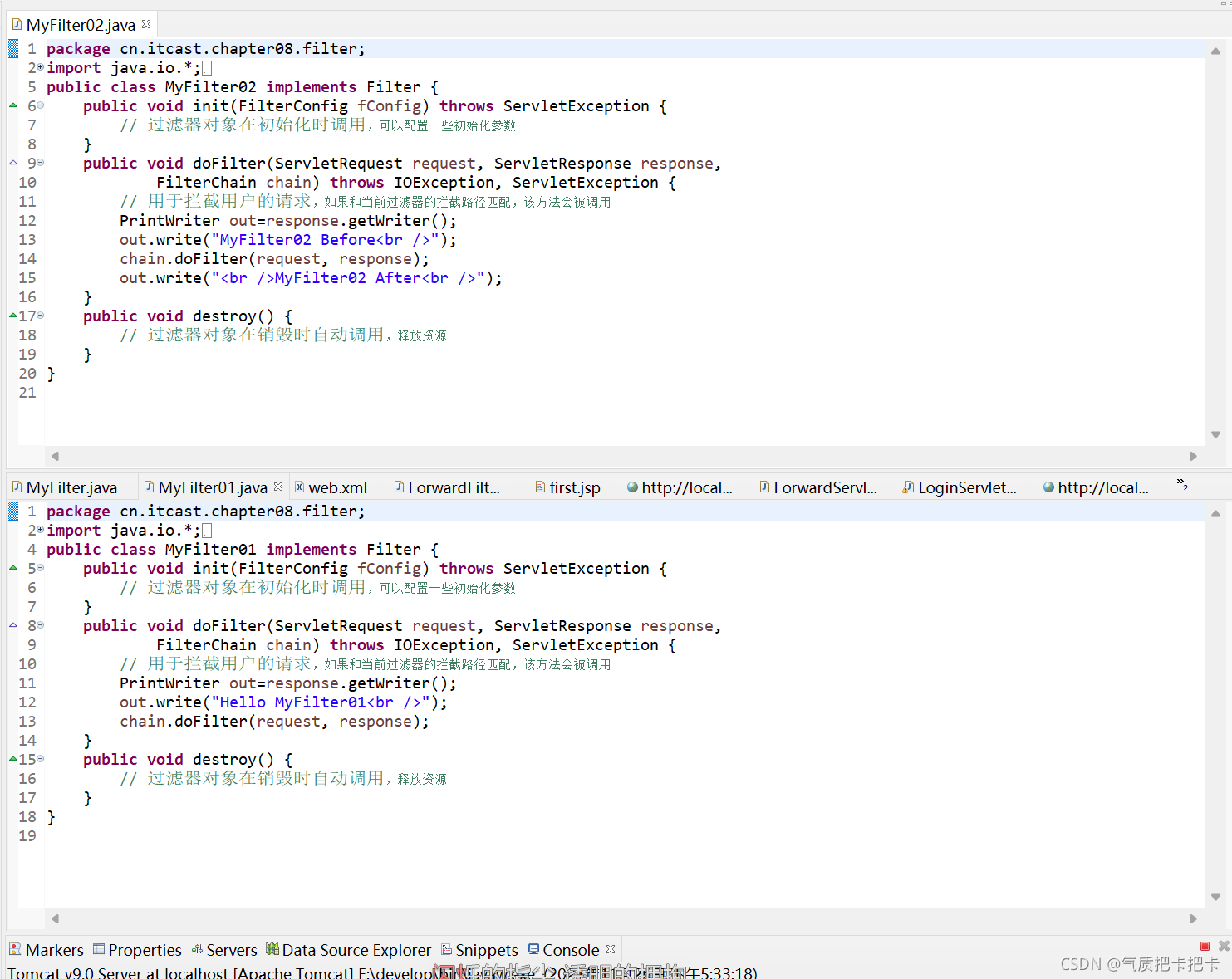Click override marker beside destroy in MyFilter01 editor
This screenshot has height=979, width=1232.
[x=13, y=759]
